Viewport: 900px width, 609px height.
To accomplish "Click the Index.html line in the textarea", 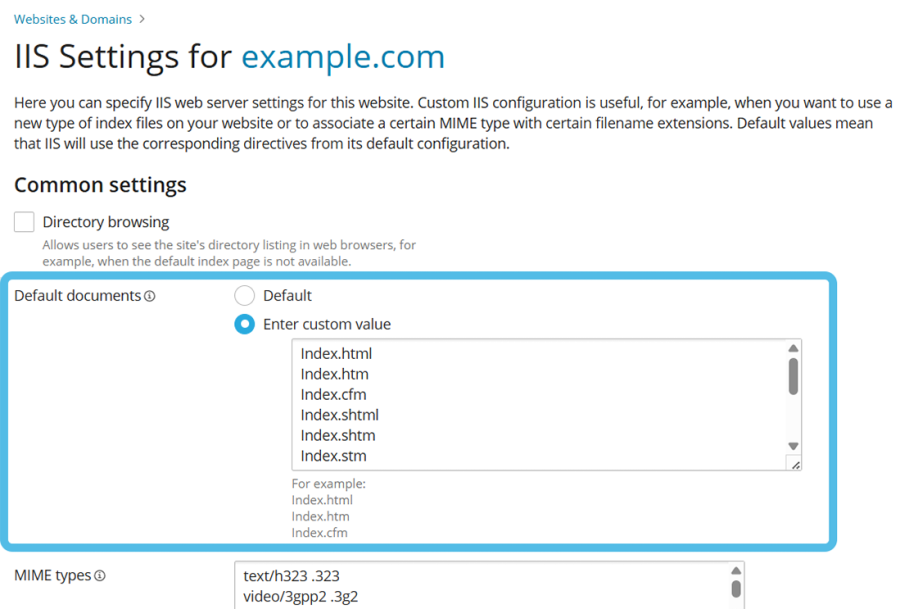I will [337, 354].
